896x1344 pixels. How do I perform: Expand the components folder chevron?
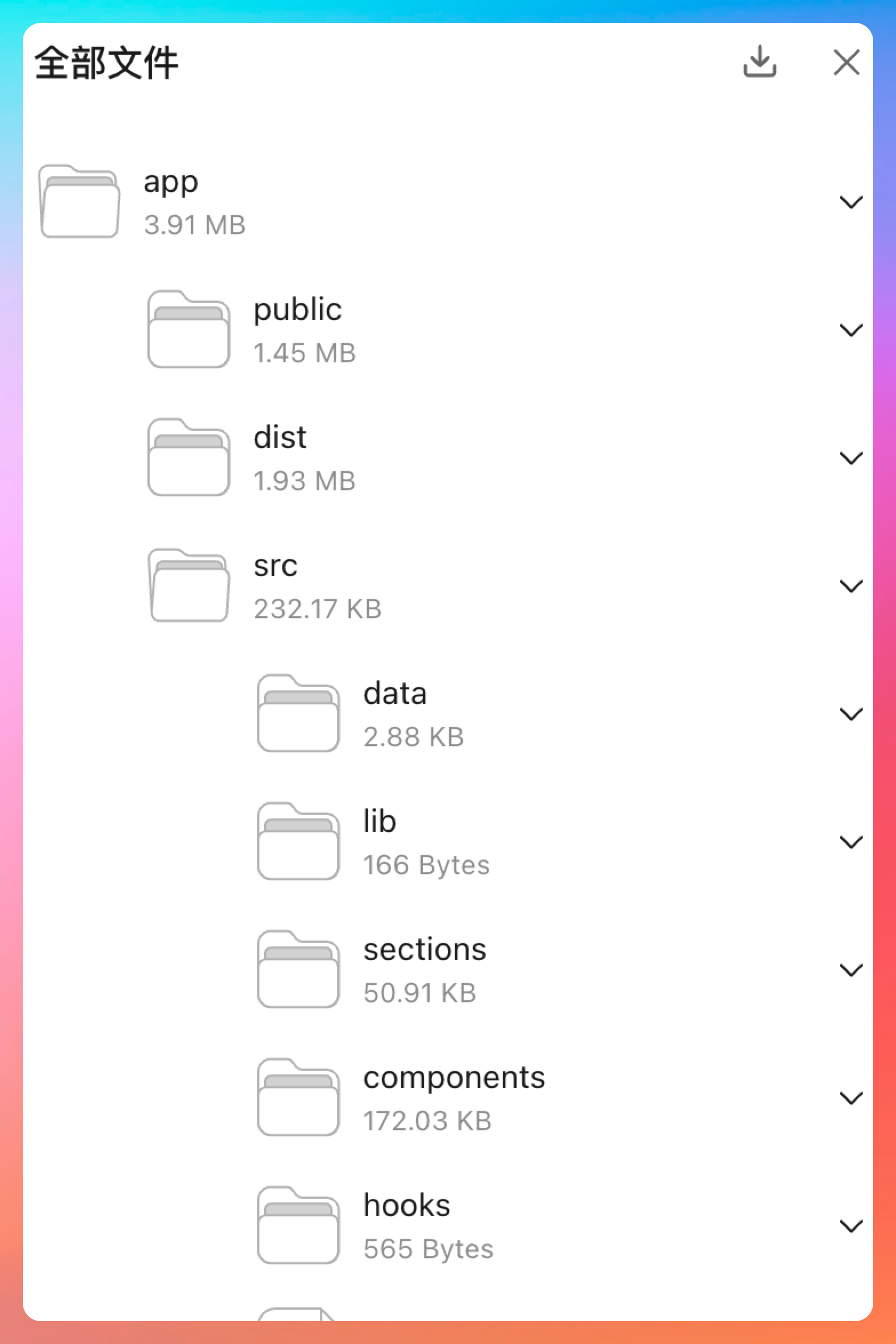[851, 1098]
